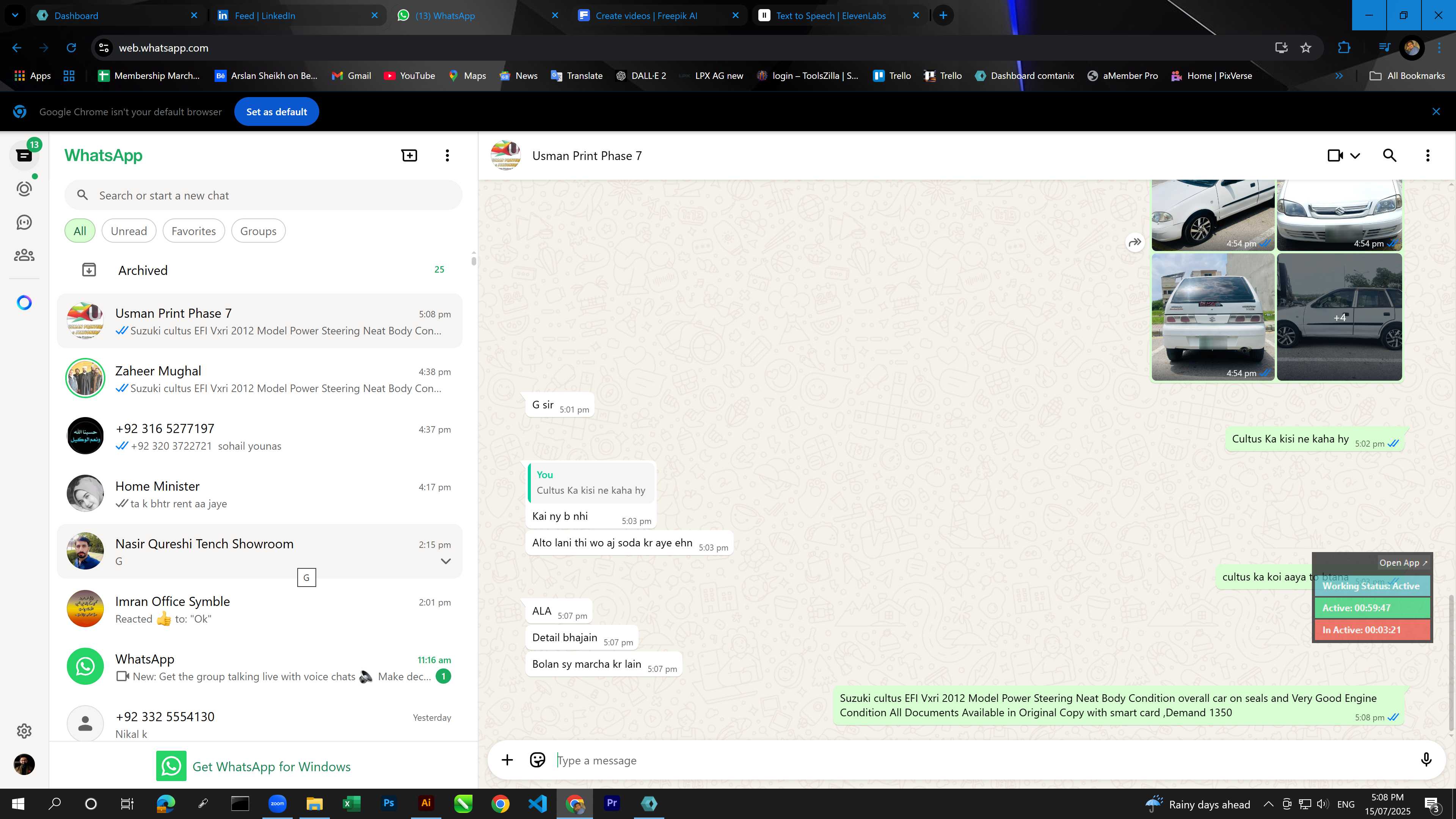The width and height of the screenshot is (1456, 819).
Task: Open the Status updates icon
Action: (x=24, y=189)
